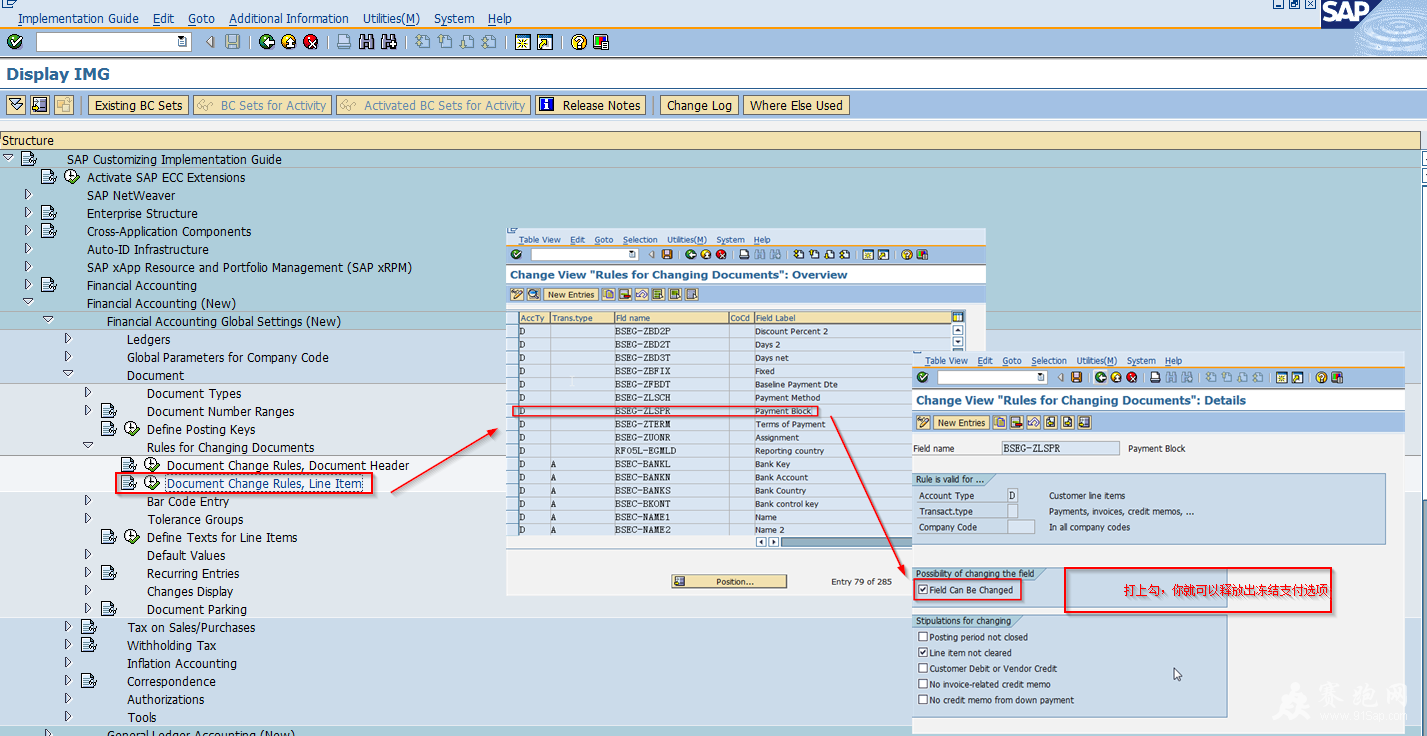Click the Change Log button

[699, 105]
